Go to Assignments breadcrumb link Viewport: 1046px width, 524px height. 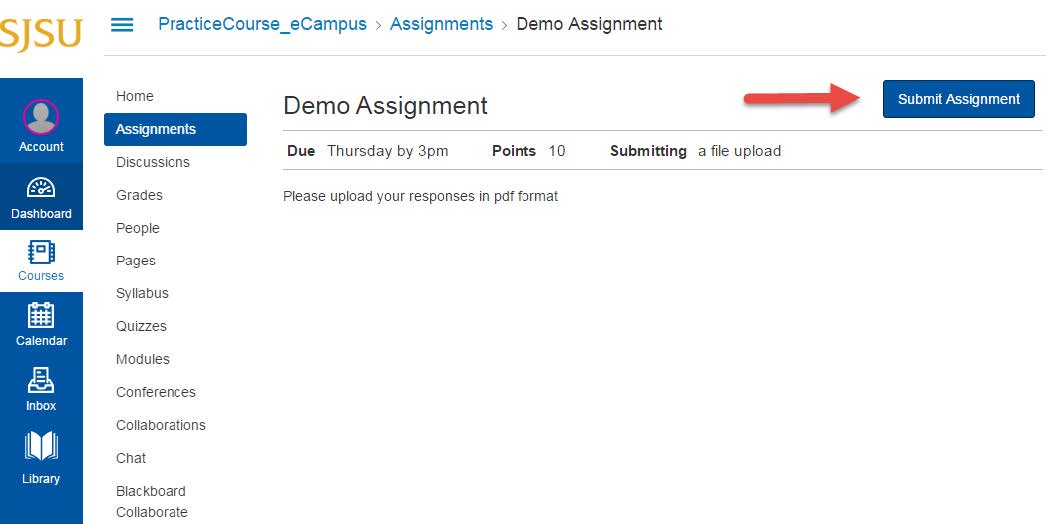tap(441, 24)
